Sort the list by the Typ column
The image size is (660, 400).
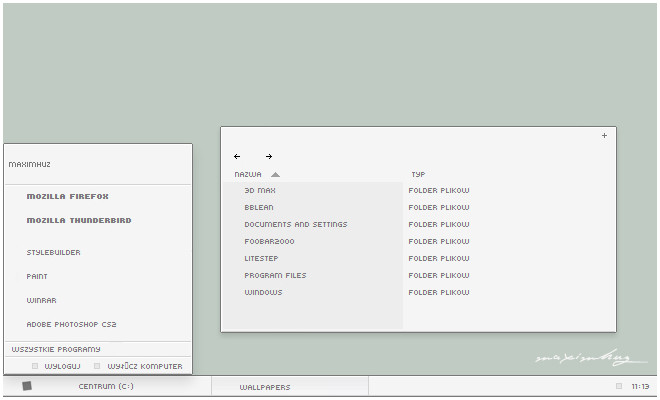tap(418, 174)
